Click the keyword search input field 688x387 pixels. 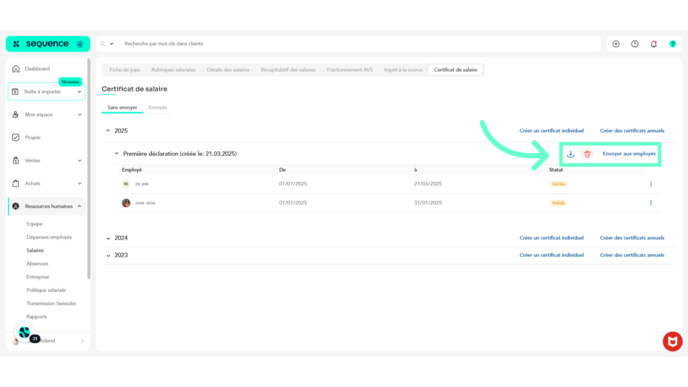(x=360, y=44)
